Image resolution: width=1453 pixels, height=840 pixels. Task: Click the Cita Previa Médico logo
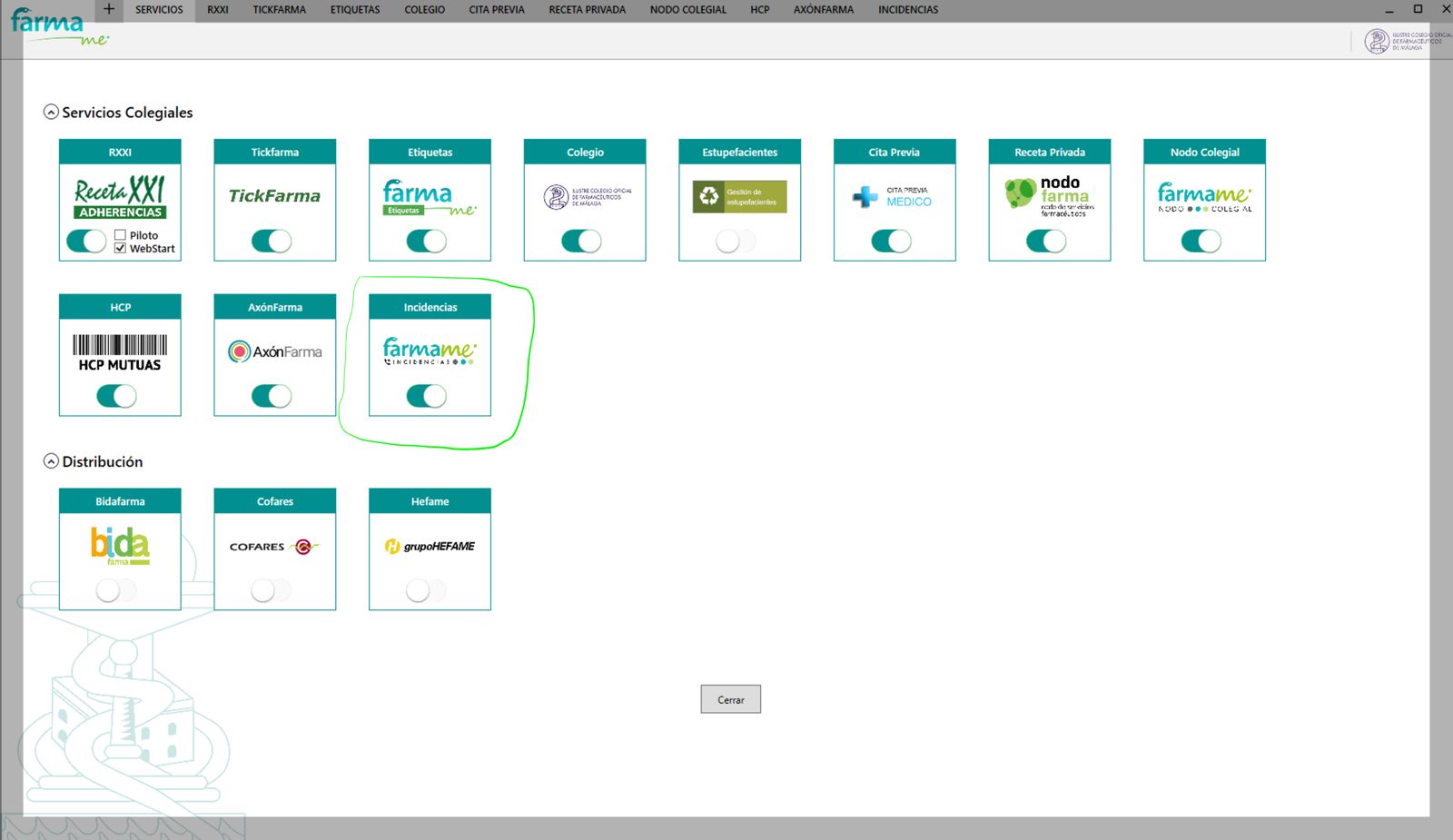point(892,196)
